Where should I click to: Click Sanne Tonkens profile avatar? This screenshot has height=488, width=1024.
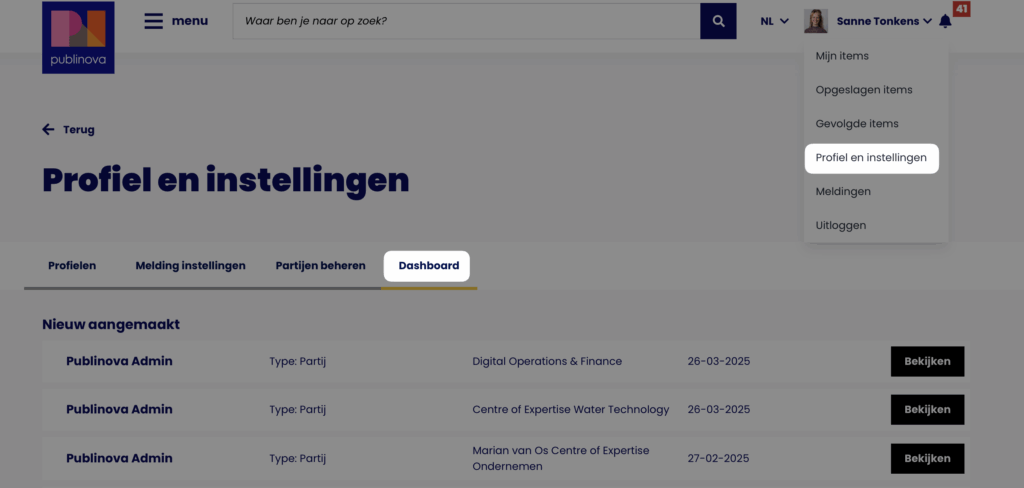pos(816,21)
